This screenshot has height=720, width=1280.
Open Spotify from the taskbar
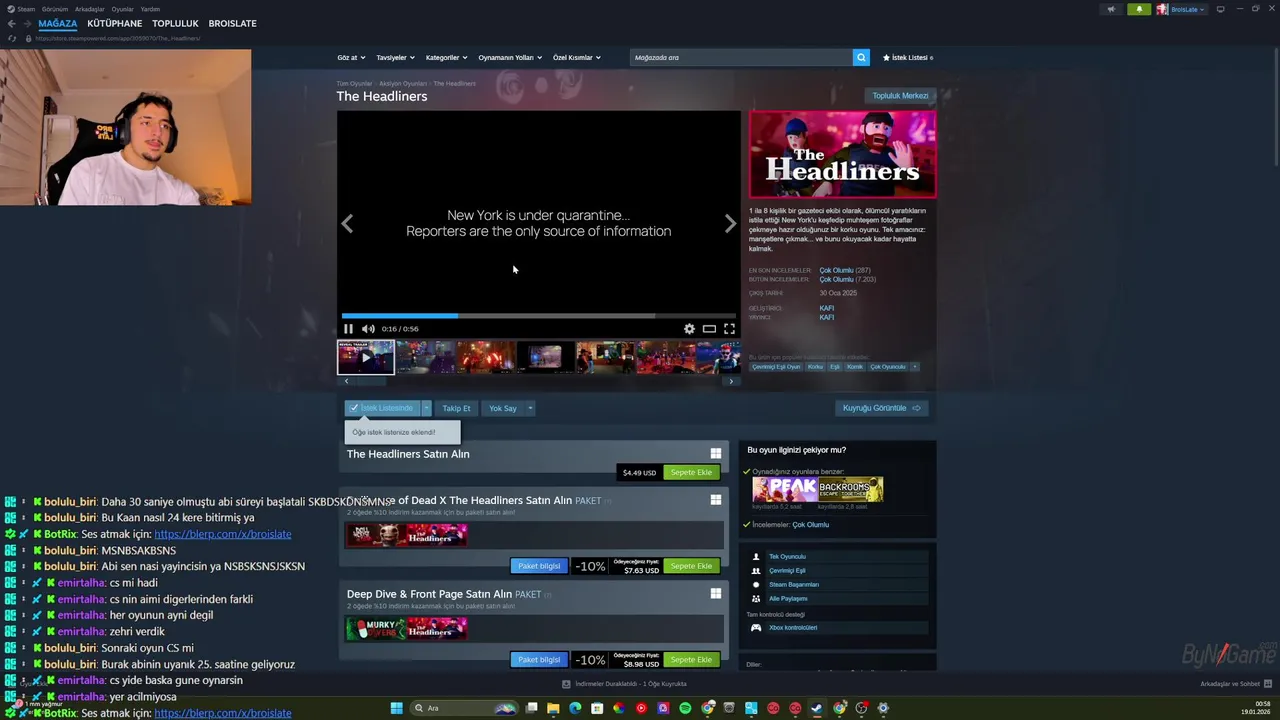click(x=685, y=708)
